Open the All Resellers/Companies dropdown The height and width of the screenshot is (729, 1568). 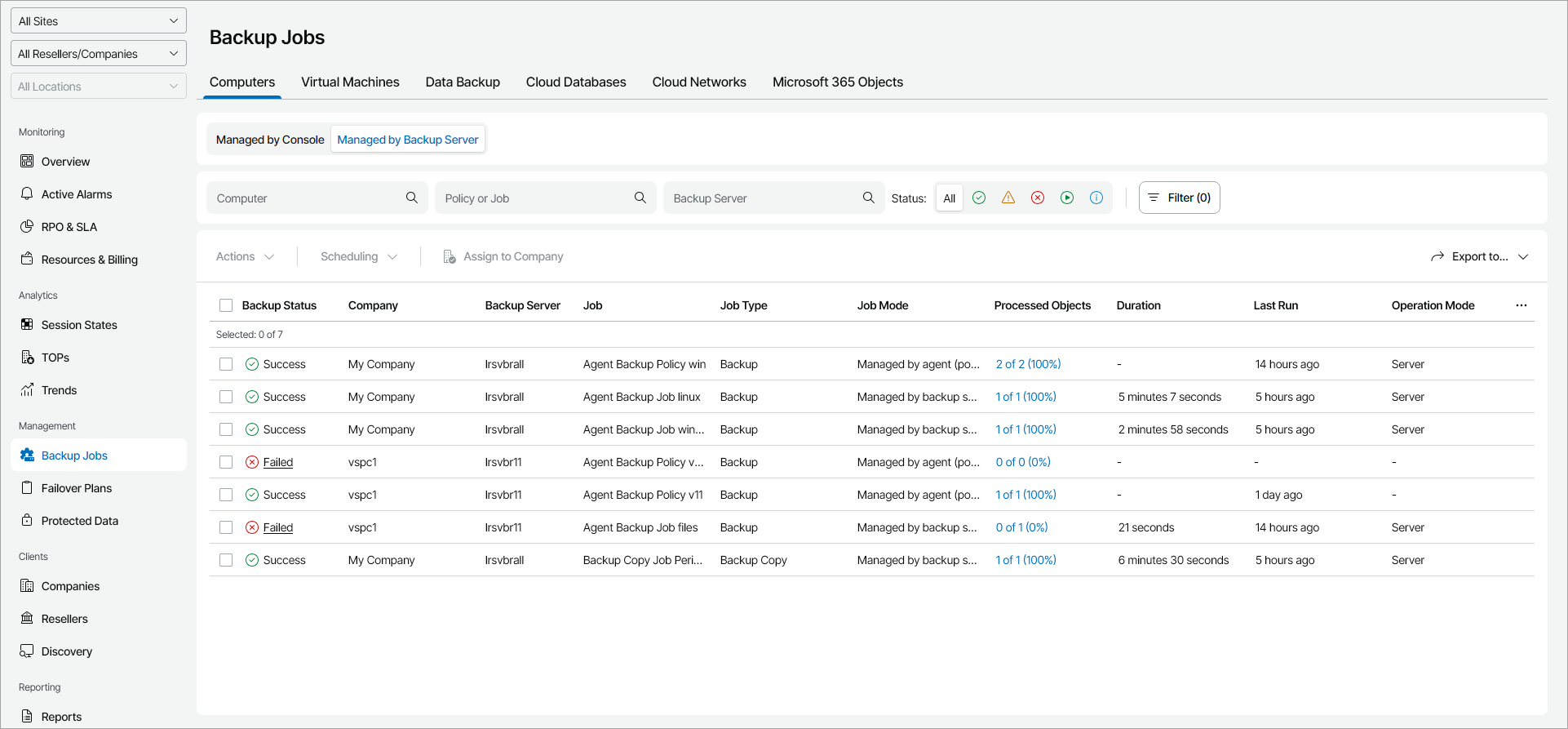(99, 54)
